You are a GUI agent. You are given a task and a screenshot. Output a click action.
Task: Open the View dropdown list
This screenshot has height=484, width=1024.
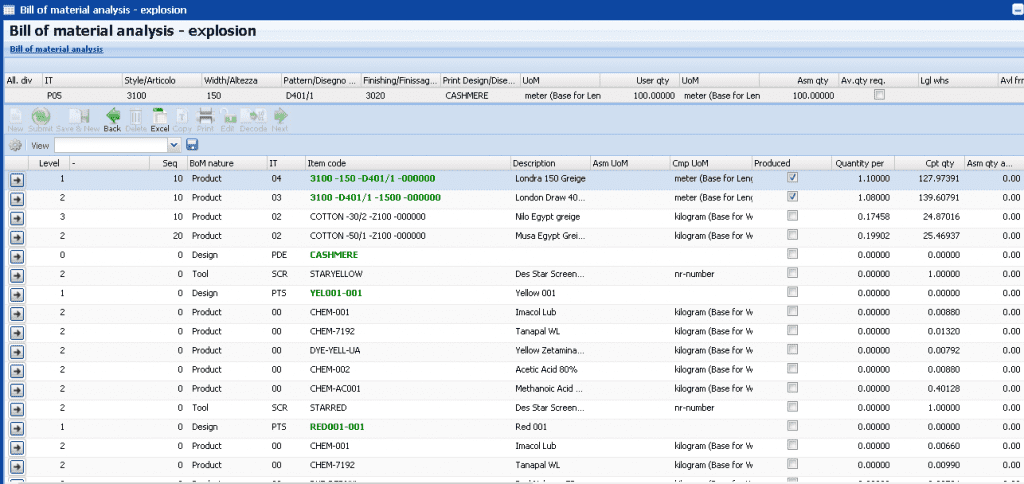174,145
